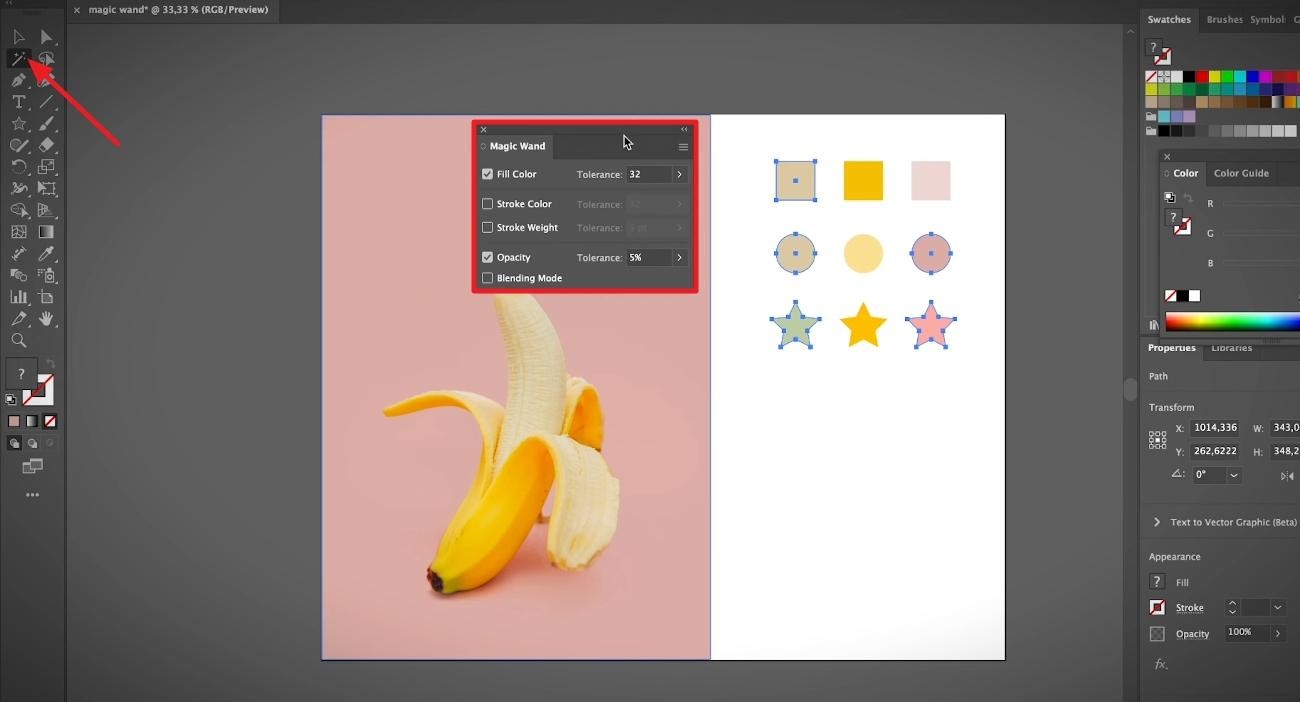Select the Warp tool

(x=19, y=188)
